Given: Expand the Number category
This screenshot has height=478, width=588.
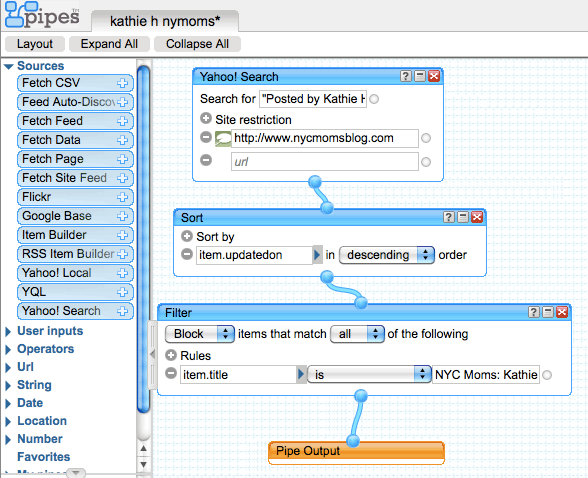Looking at the screenshot, I should [8, 439].
